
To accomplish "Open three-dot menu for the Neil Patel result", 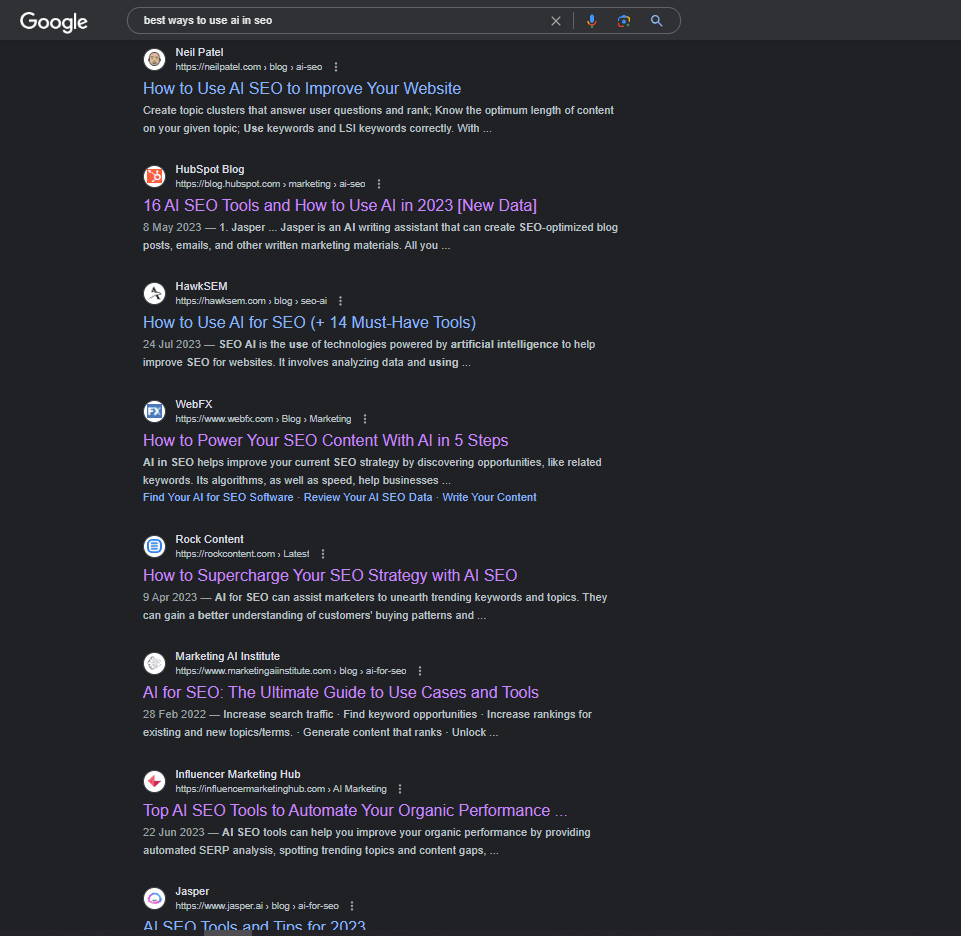I will pos(336,67).
